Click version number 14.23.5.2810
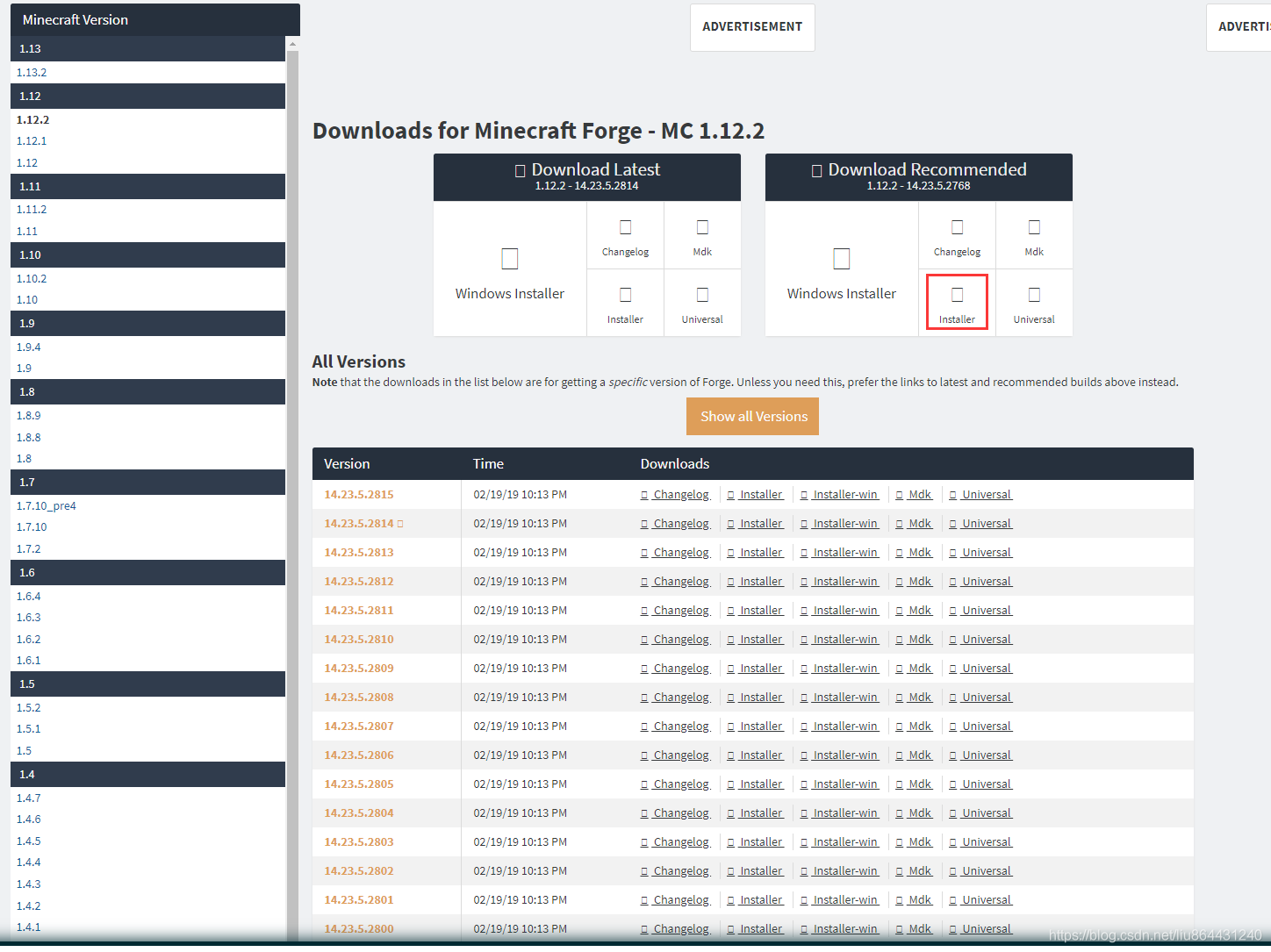The height and width of the screenshot is (952, 1271). pos(359,640)
